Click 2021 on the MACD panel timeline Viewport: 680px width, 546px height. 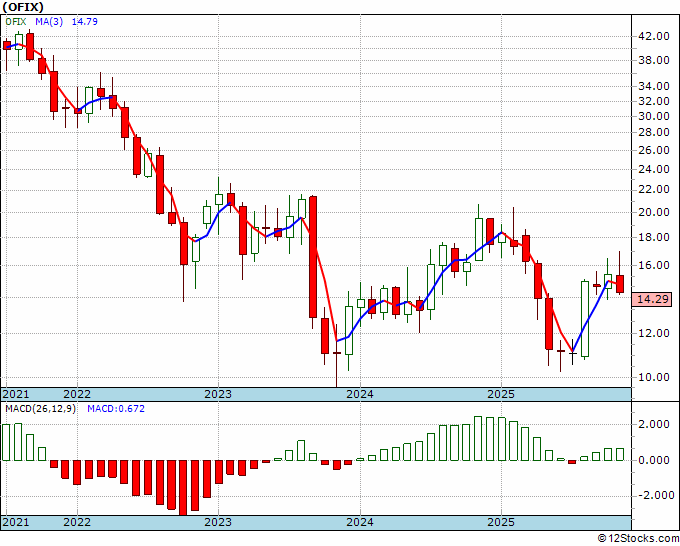pos(16,522)
